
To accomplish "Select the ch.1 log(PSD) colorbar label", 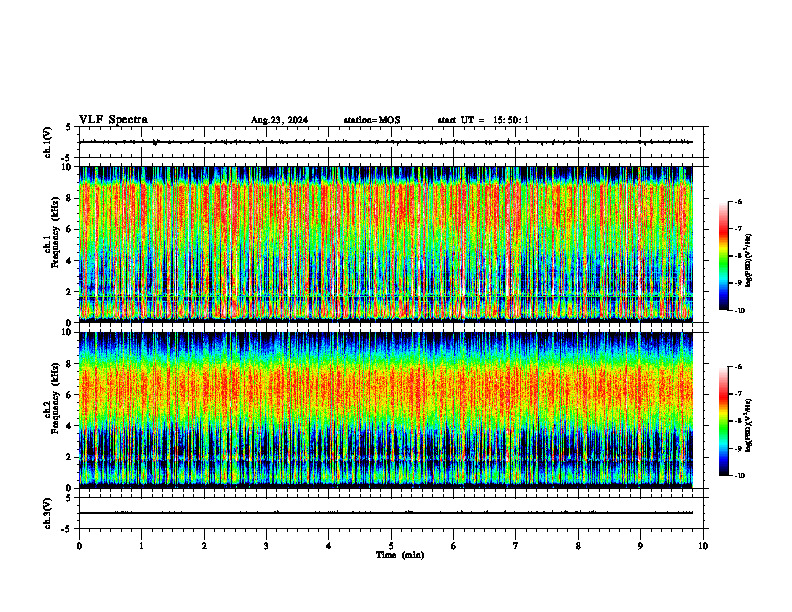I will [x=748, y=261].
